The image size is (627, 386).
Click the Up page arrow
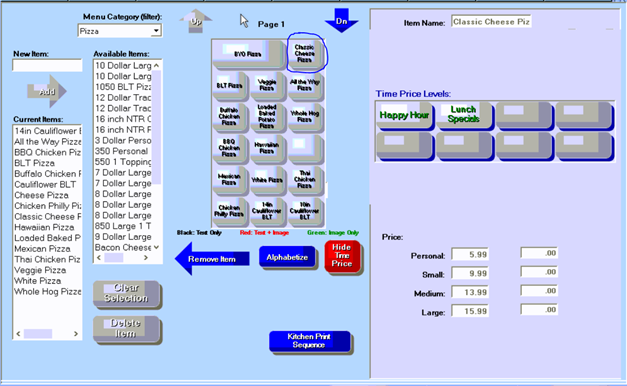click(x=196, y=21)
